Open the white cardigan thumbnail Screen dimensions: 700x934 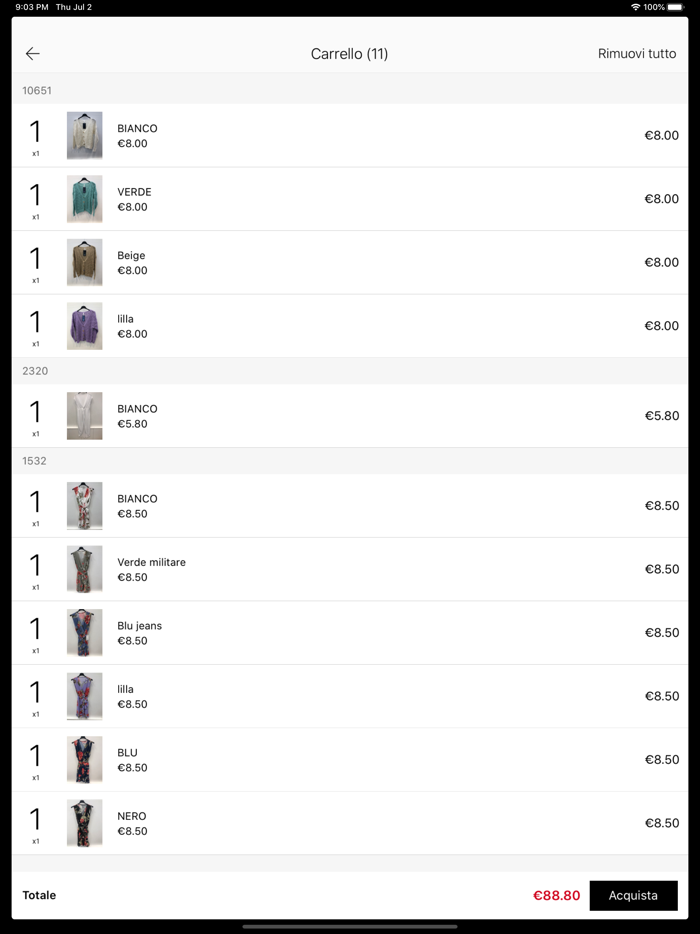tap(84, 136)
